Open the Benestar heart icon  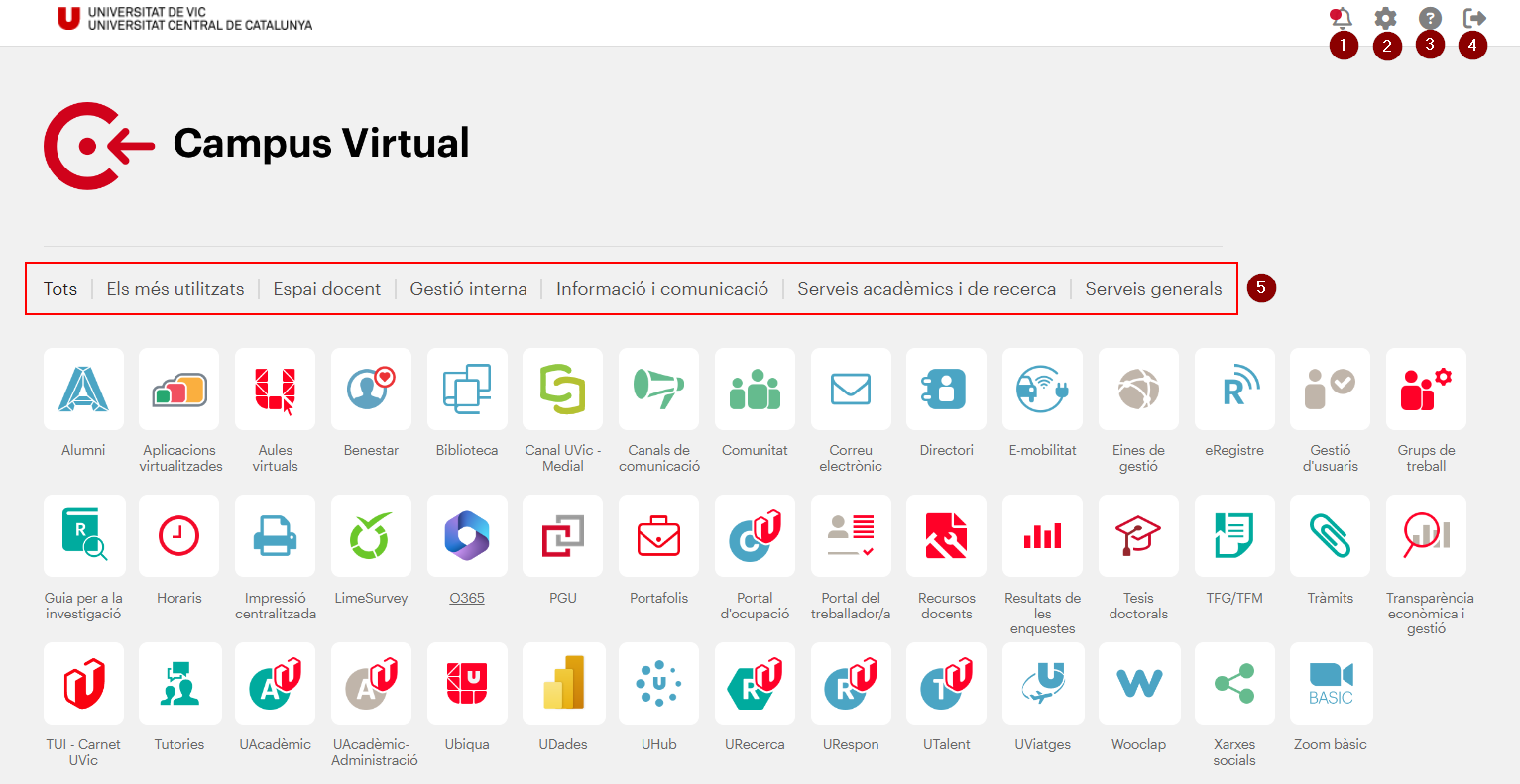point(371,389)
